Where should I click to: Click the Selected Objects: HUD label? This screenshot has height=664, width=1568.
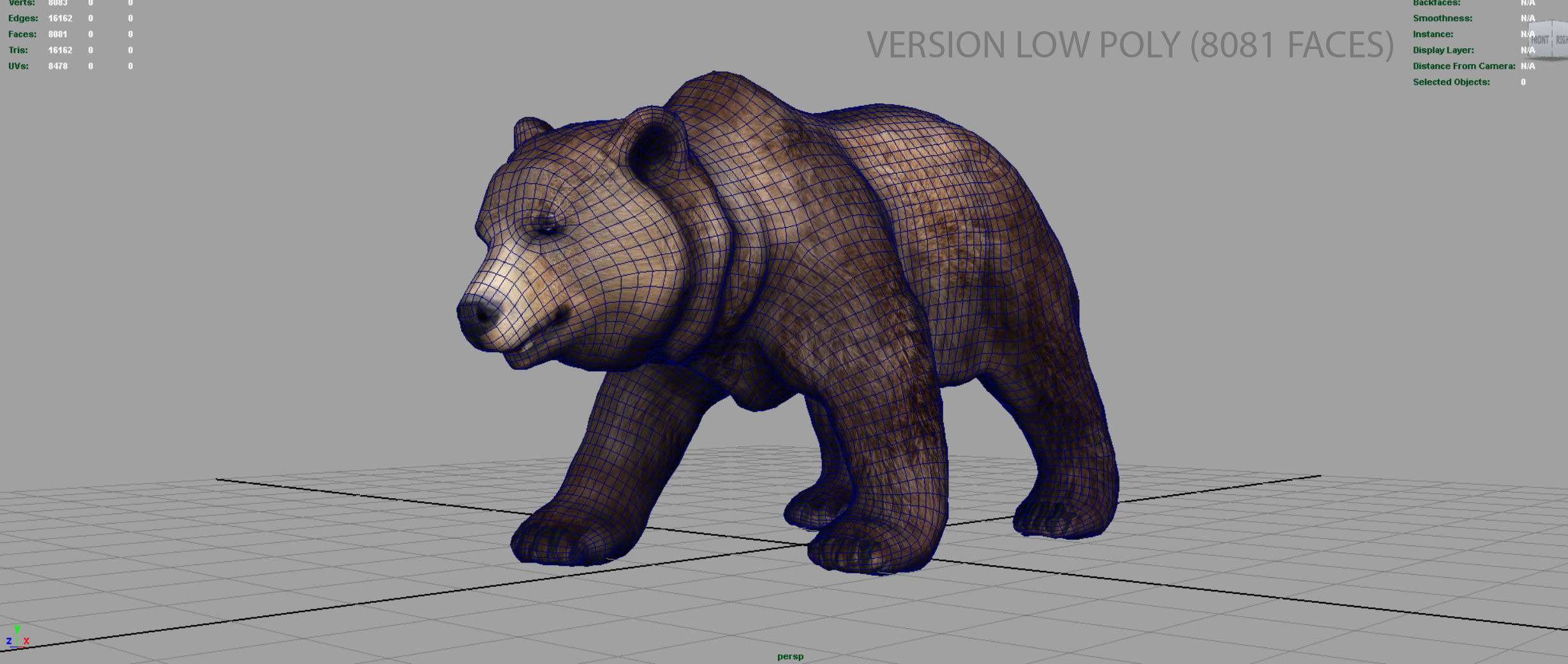click(1451, 82)
